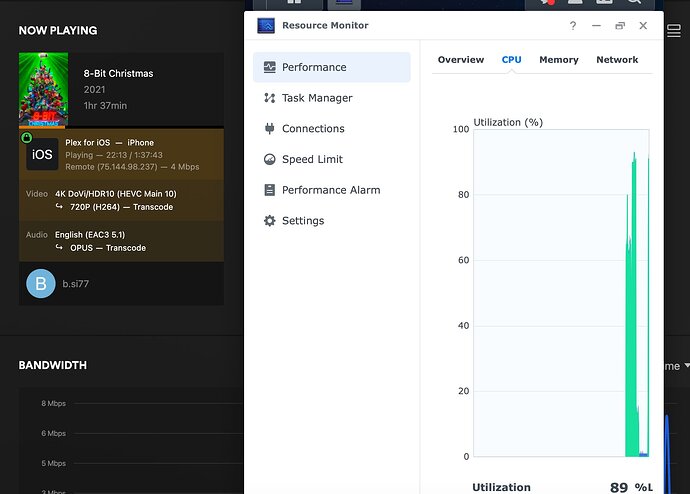The width and height of the screenshot is (690, 494).
Task: Open the 8-Bit Christmas title link
Action: [118, 73]
